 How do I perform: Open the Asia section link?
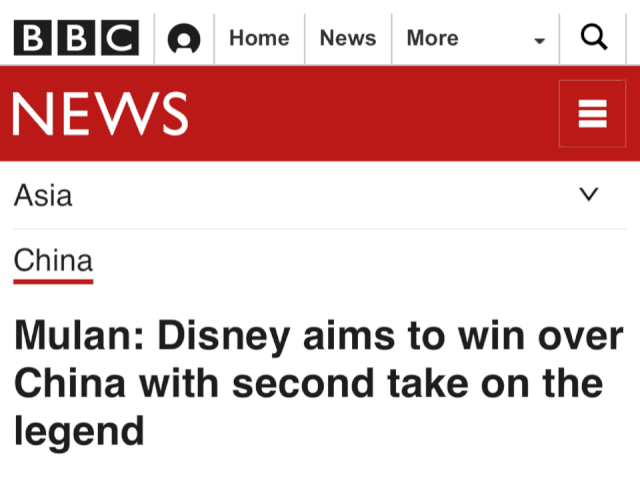(x=43, y=195)
